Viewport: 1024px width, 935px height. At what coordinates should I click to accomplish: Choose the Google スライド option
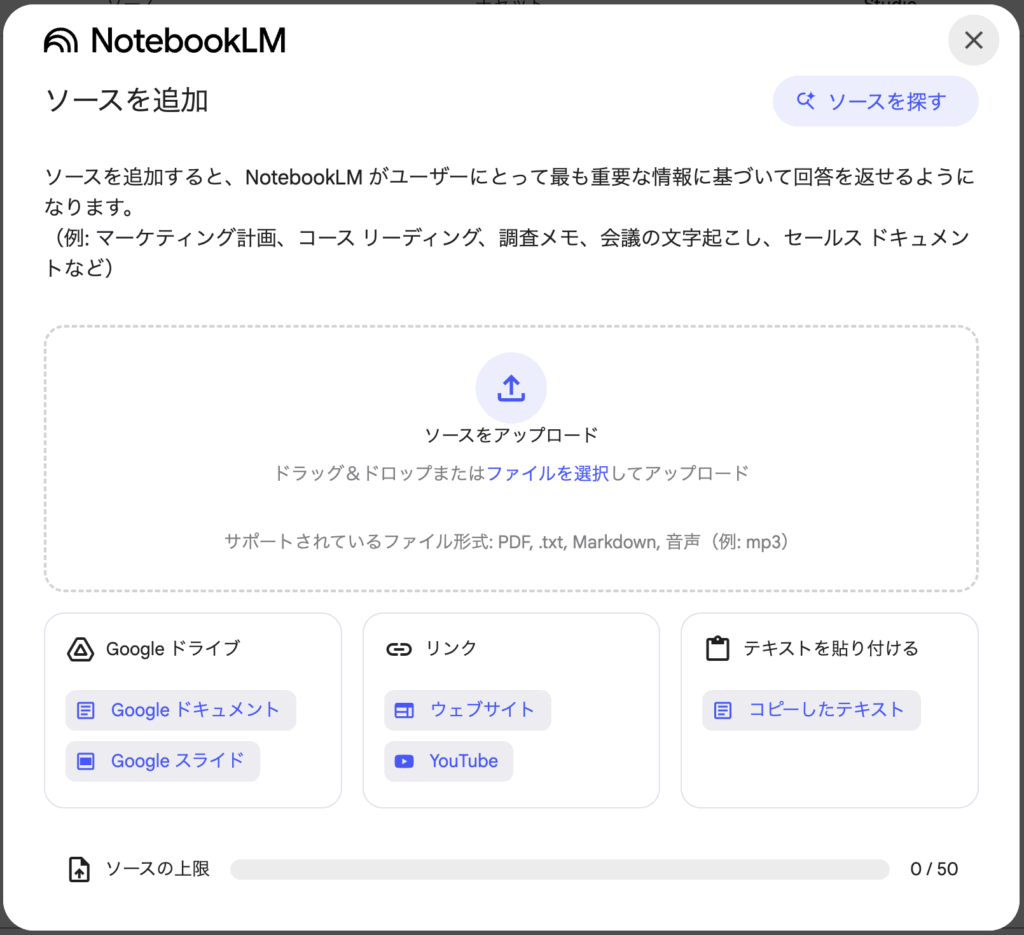163,761
